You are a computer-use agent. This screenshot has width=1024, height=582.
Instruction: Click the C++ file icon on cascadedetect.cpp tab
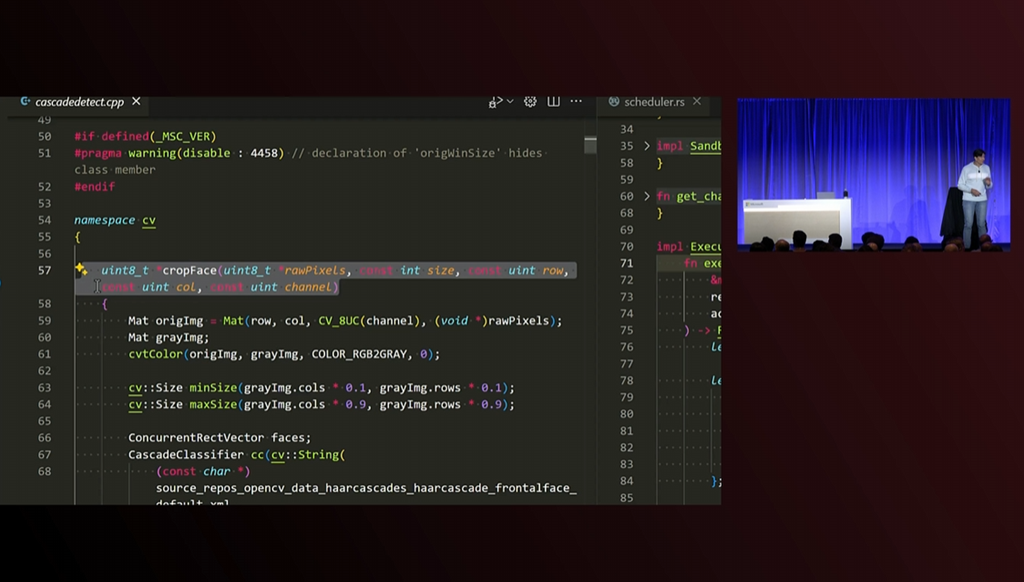(x=26, y=102)
